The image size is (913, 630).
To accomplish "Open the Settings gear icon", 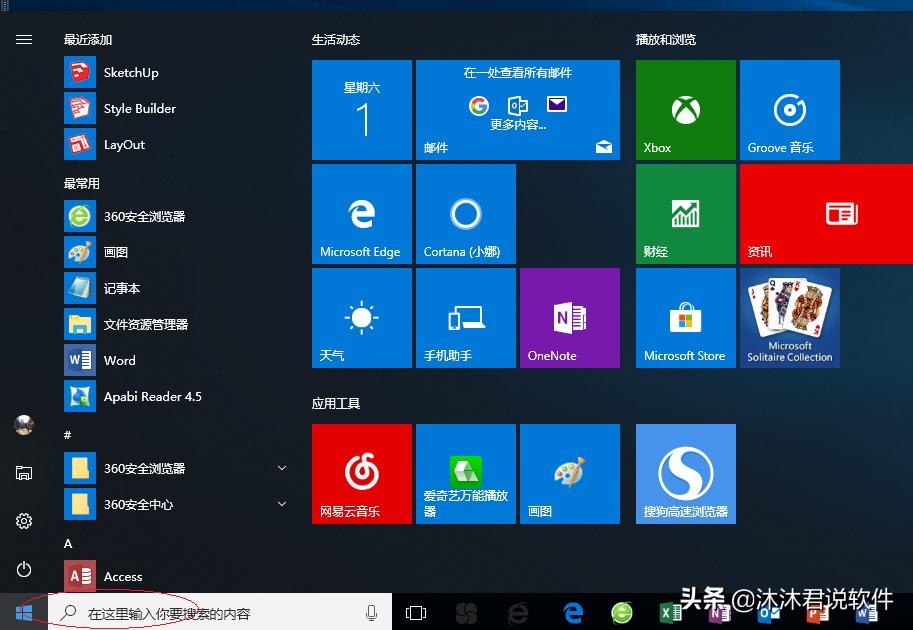I will 24,521.
